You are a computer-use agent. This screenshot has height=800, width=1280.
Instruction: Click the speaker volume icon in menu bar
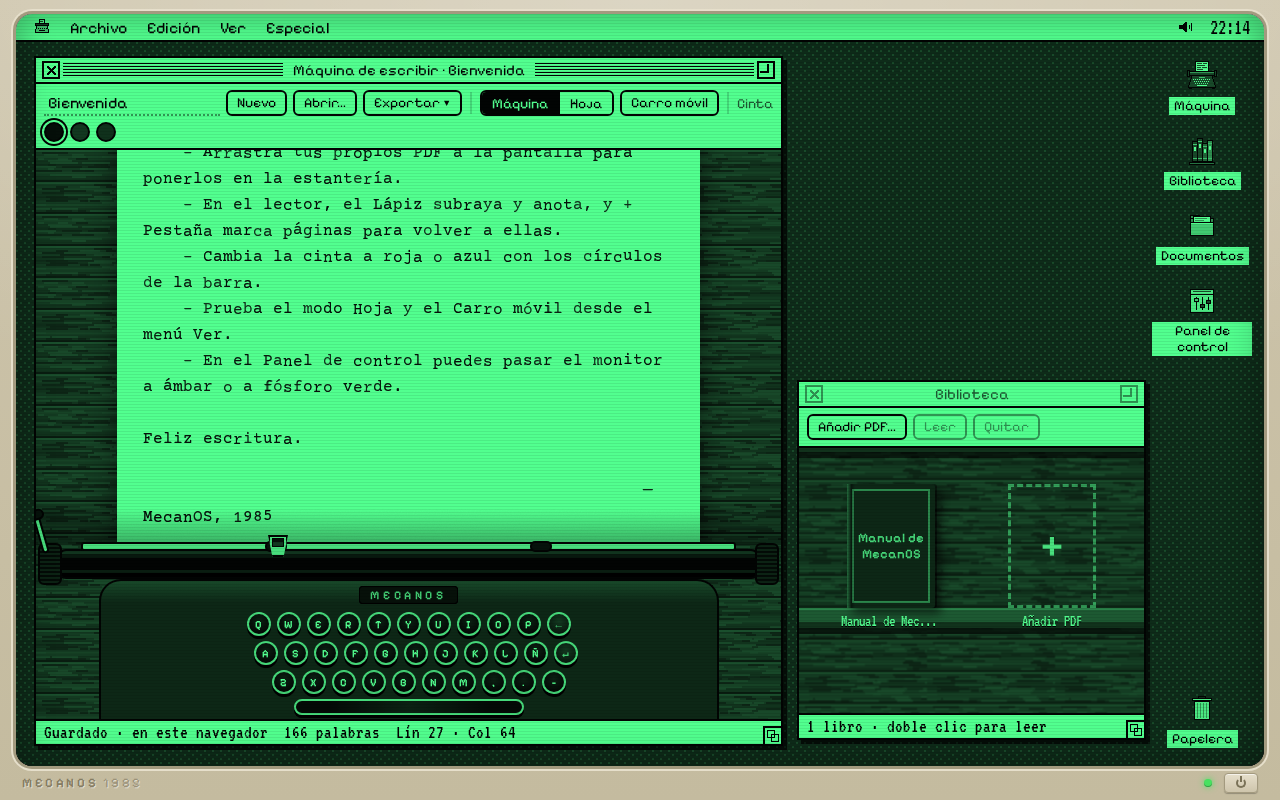[1185, 28]
